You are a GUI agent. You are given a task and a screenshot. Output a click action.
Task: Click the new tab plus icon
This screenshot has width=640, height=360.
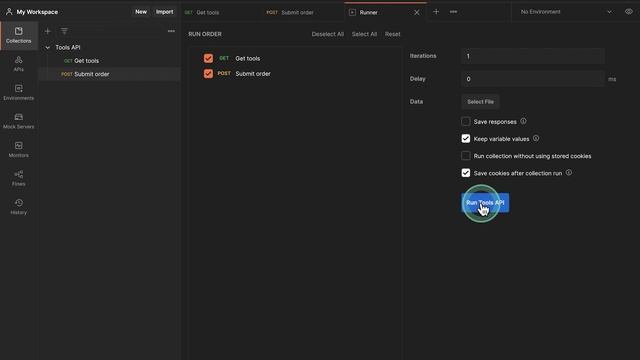tap(436, 12)
